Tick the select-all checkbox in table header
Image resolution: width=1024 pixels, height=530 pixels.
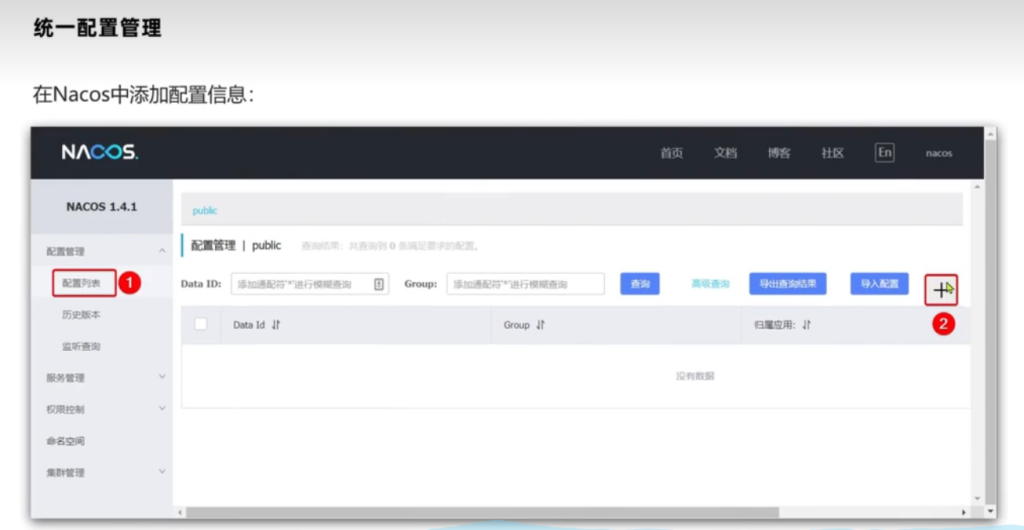[201, 324]
